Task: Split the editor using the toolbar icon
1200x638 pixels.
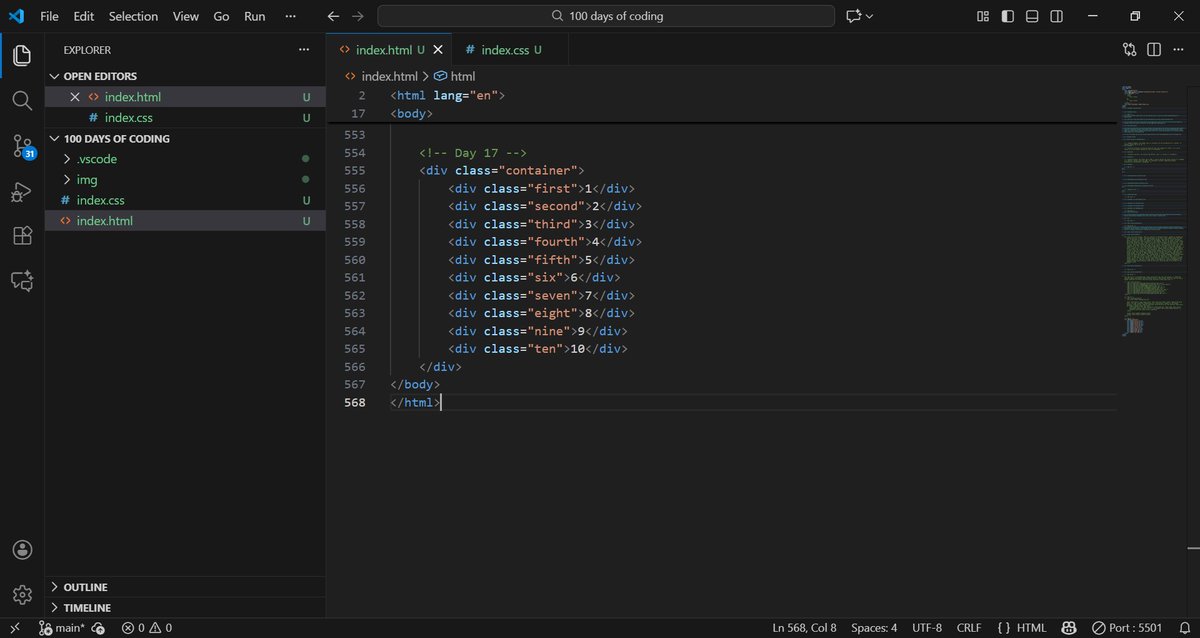Action: [x=1155, y=49]
